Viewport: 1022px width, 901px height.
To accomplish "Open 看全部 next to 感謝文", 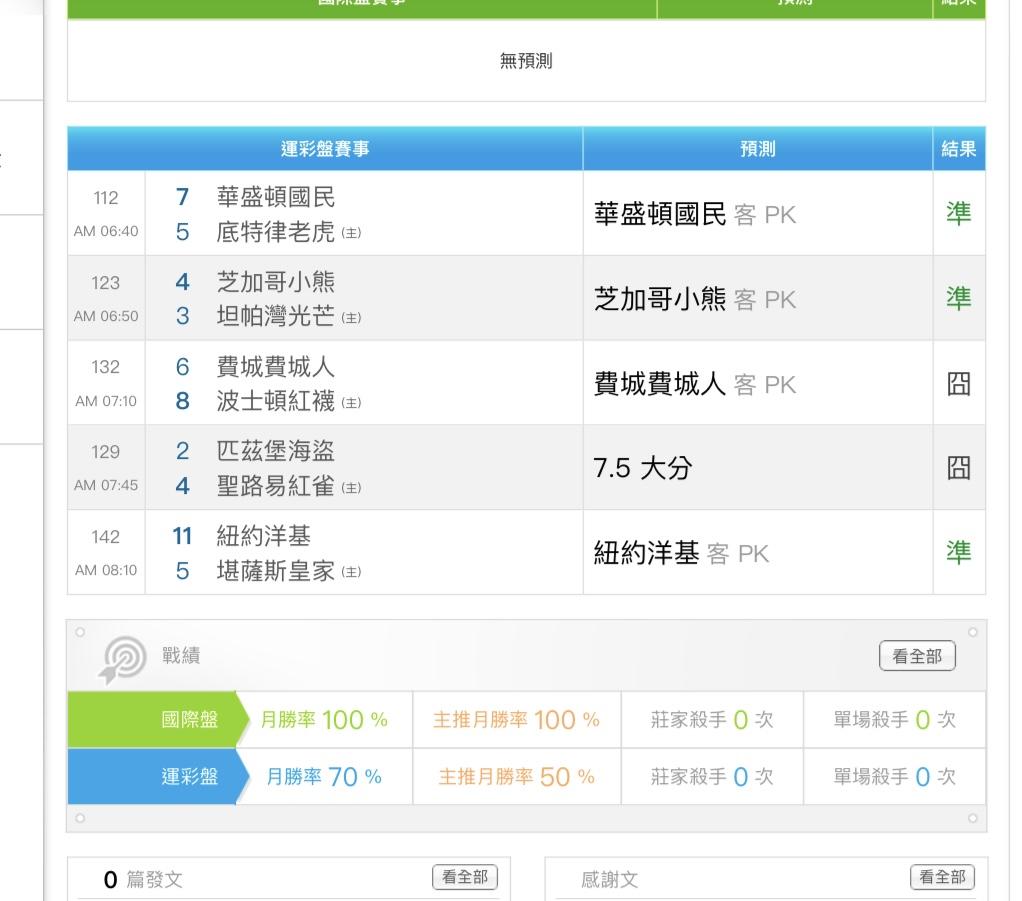I will point(942,877).
